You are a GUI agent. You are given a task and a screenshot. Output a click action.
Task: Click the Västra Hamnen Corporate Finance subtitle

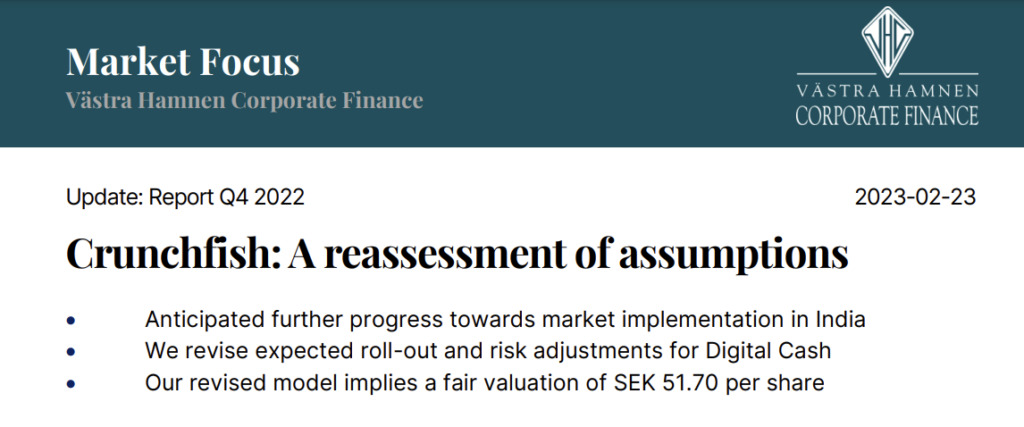pyautogui.click(x=244, y=101)
